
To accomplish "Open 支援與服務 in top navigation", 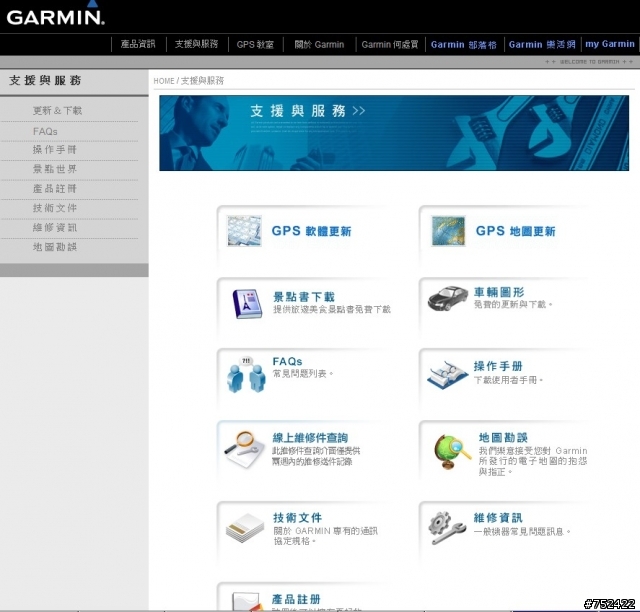I will coord(196,44).
